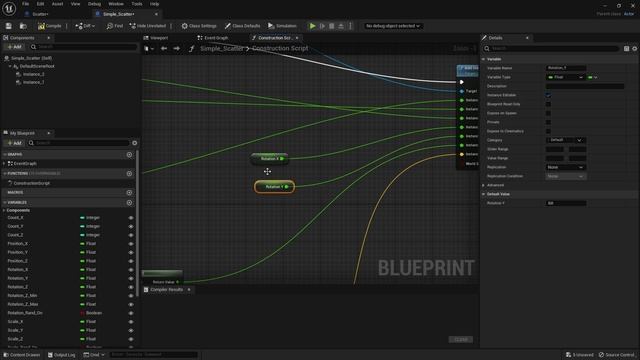640x360 pixels.
Task: Toggle Hide Unrelated nodes
Action: [148, 26]
